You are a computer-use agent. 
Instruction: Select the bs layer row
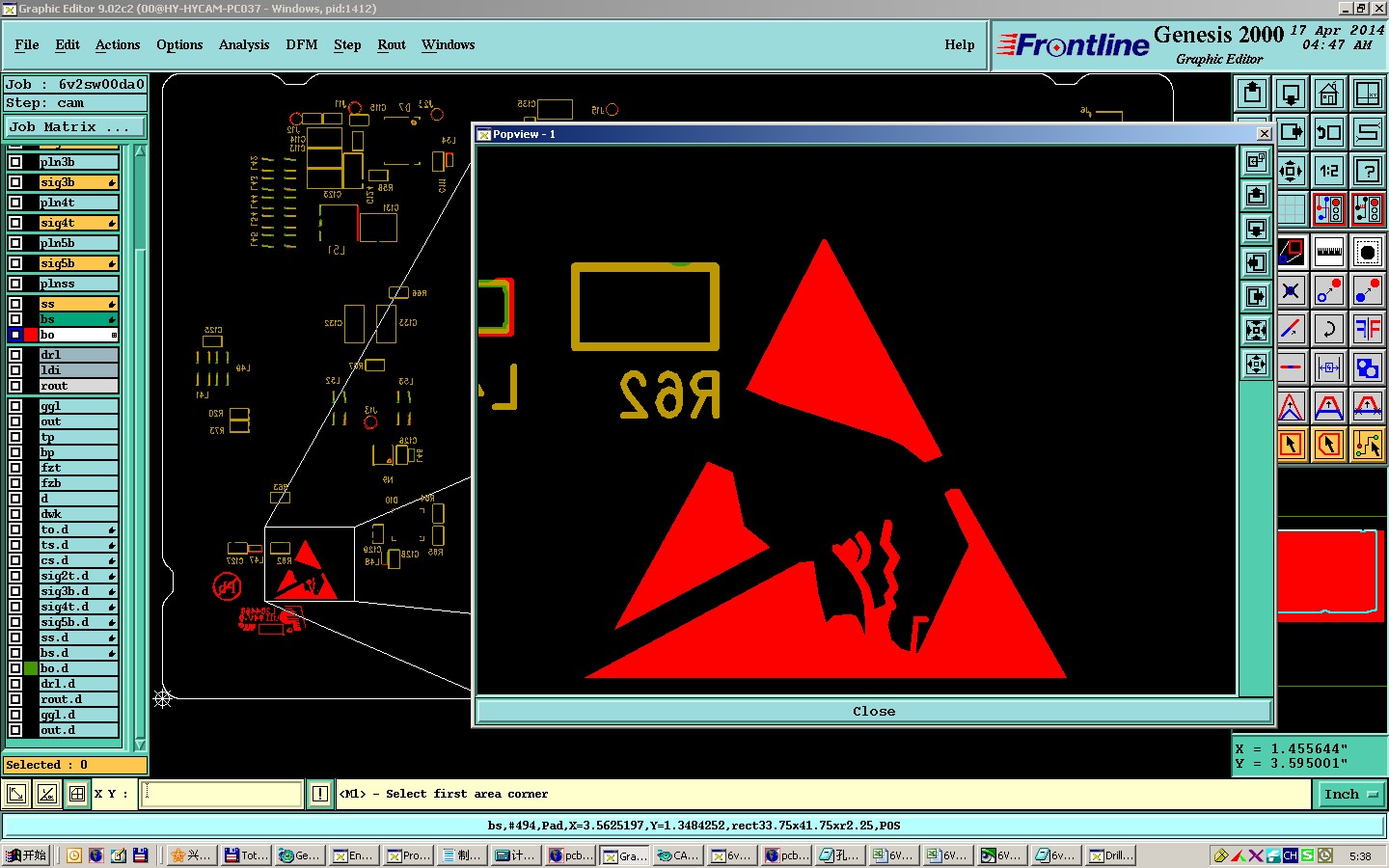(x=78, y=319)
